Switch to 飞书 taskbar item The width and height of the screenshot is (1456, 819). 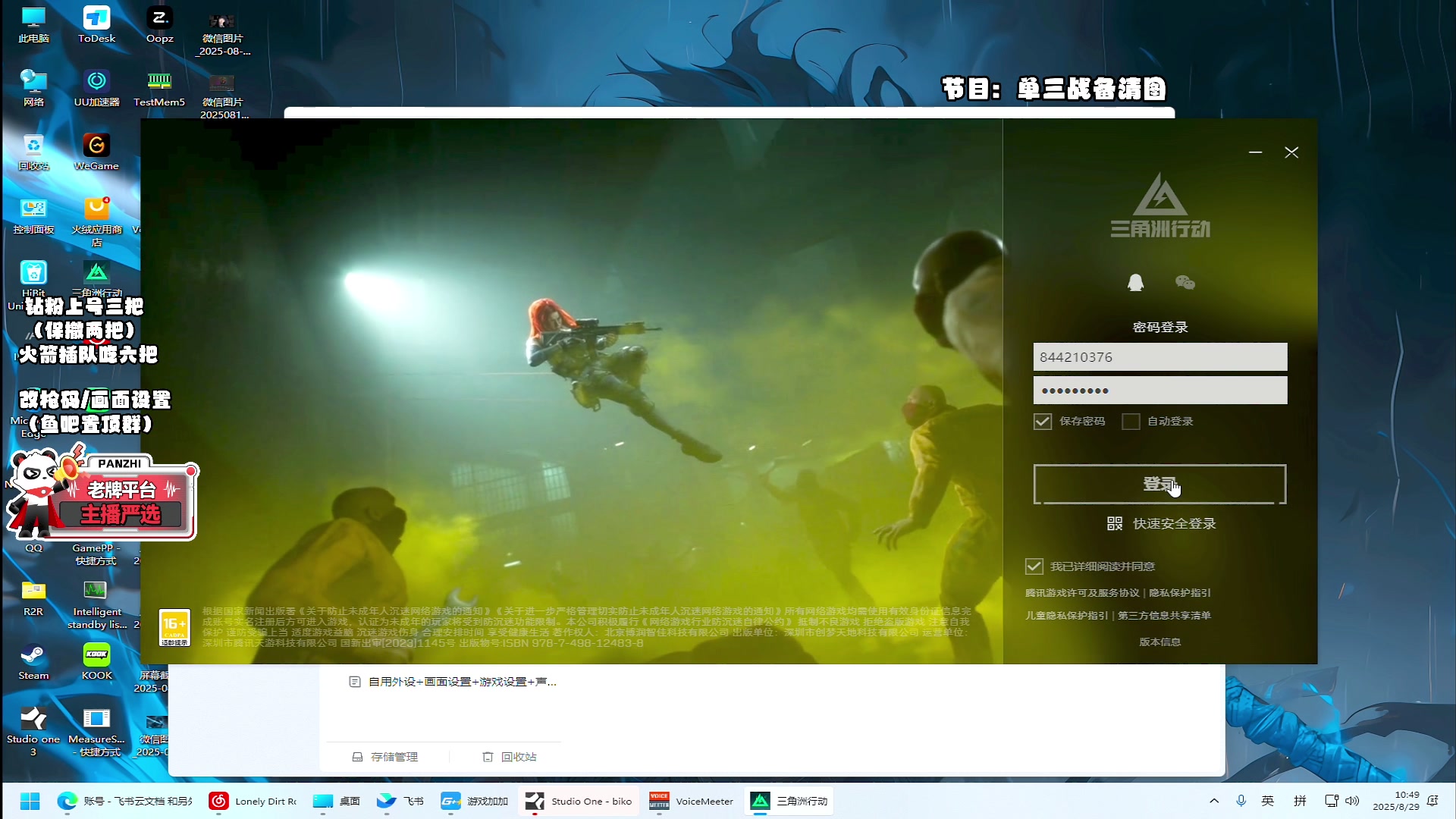tap(400, 801)
